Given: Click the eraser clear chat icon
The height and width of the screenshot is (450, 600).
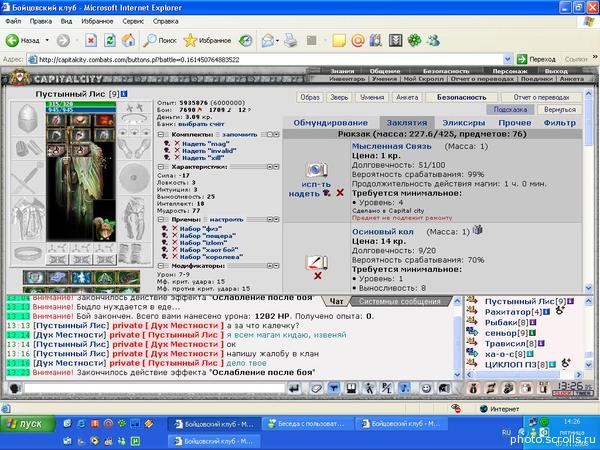Looking at the screenshot, I should tap(316, 388).
